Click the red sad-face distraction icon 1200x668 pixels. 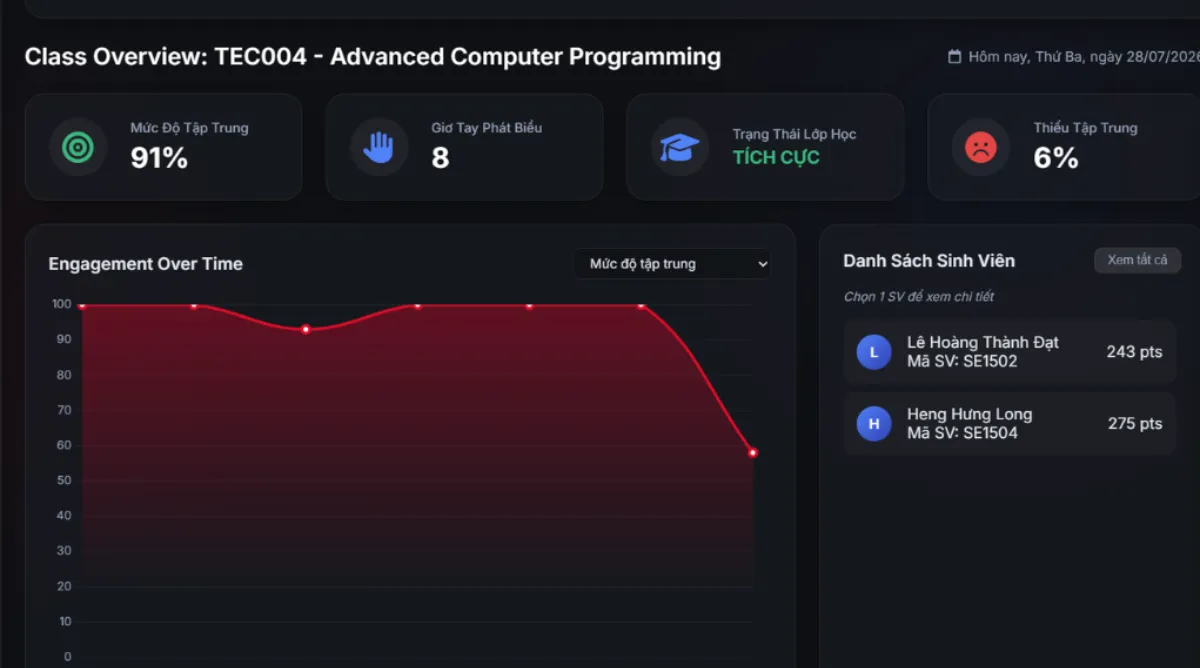[981, 147]
